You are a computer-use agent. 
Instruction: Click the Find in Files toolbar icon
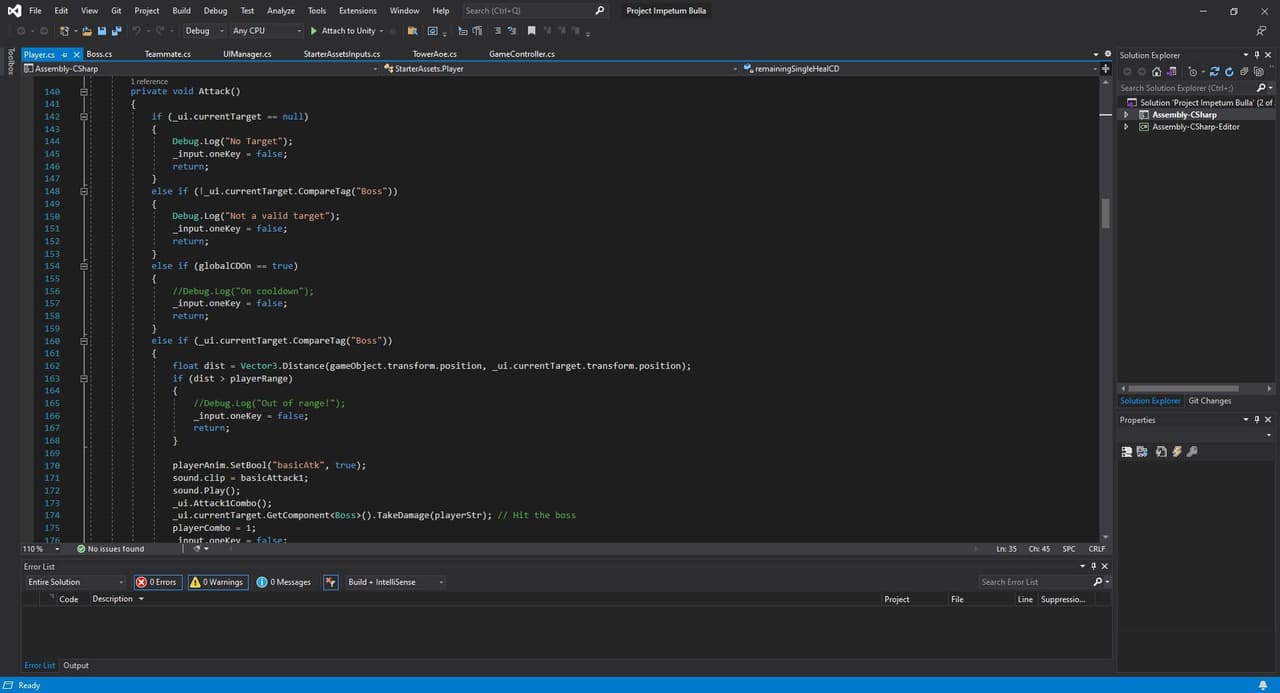tap(414, 31)
